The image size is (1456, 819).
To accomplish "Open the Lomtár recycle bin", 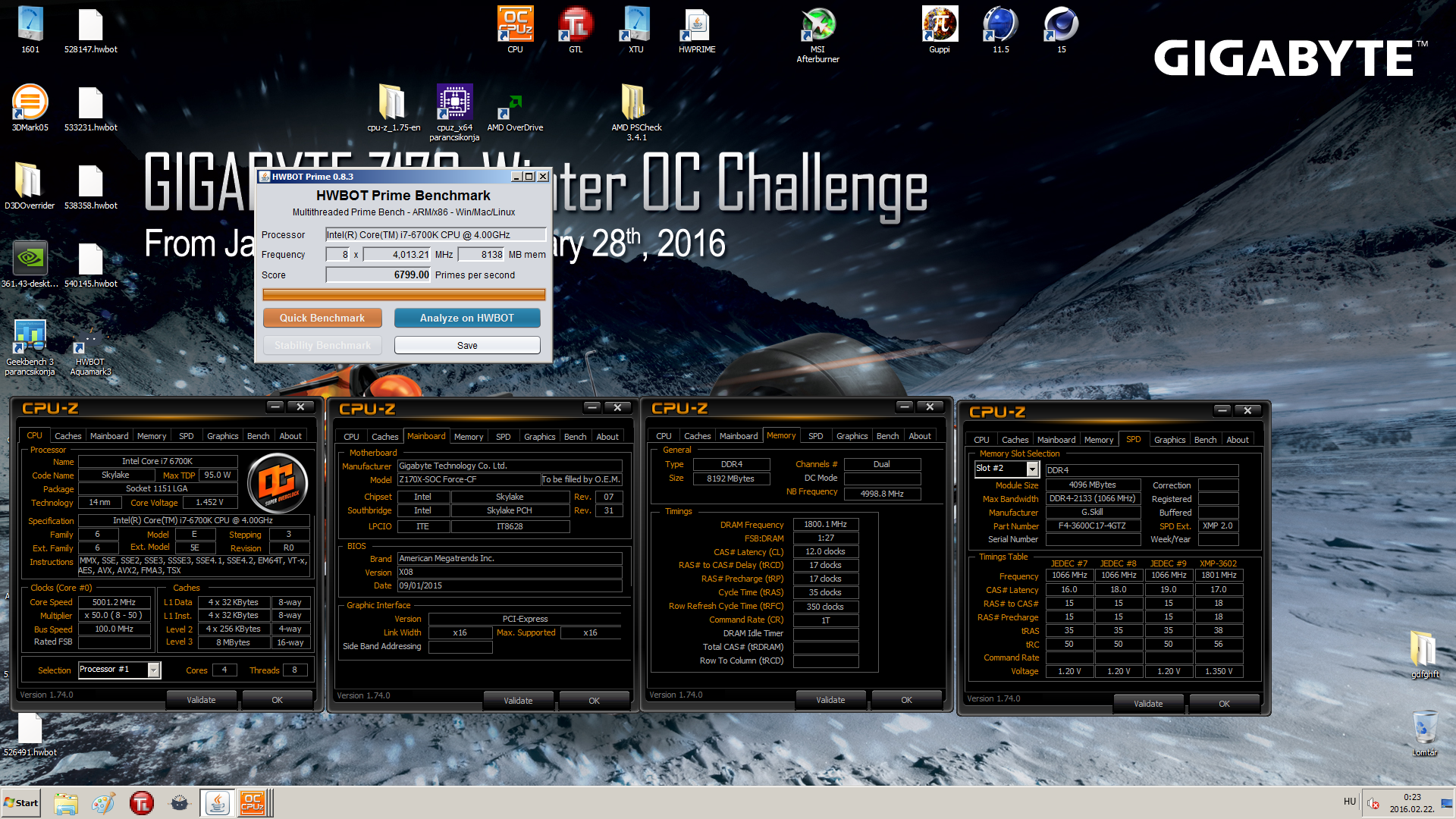I will [x=1424, y=733].
